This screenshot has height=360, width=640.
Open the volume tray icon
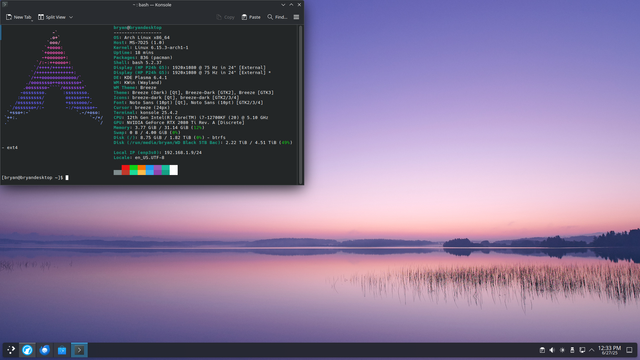pyautogui.click(x=552, y=350)
